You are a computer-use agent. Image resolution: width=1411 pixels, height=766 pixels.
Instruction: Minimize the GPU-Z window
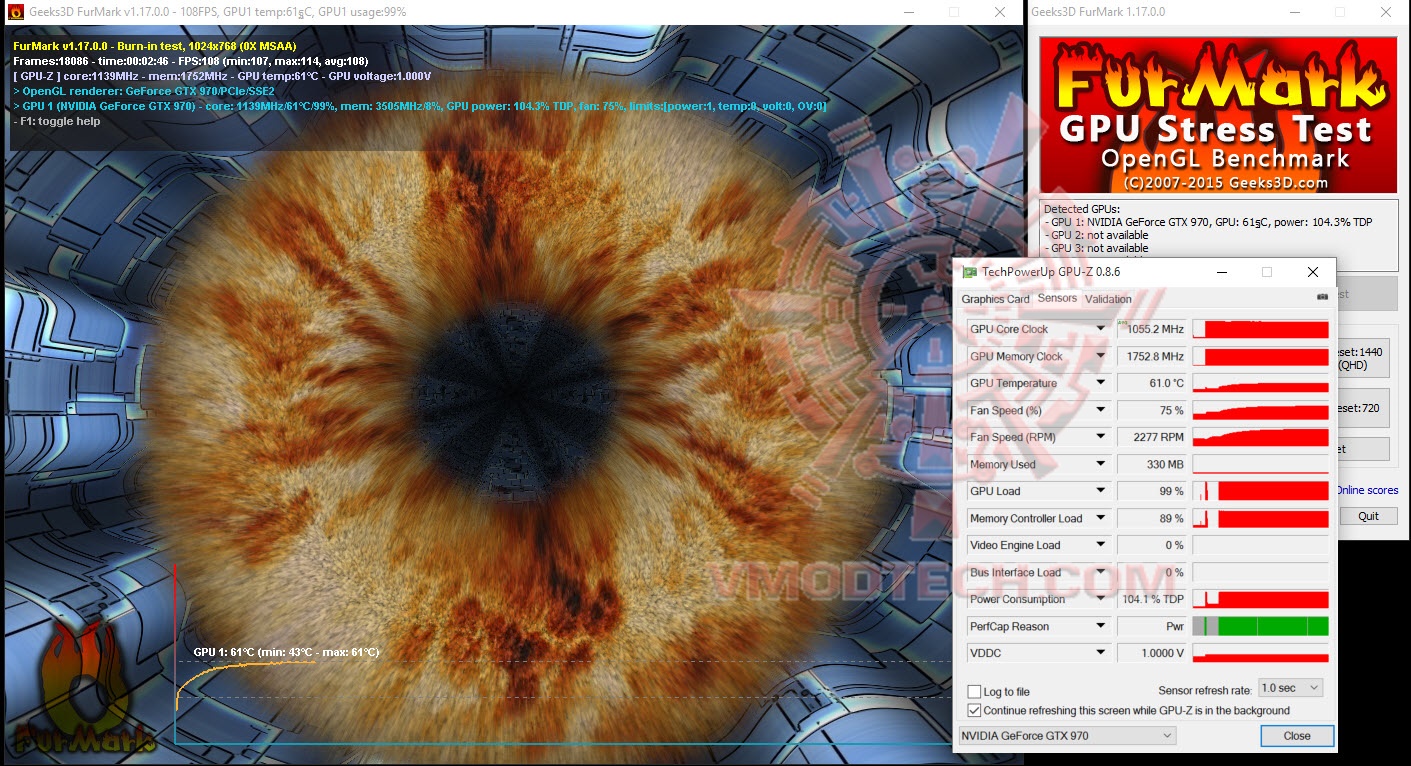click(1222, 272)
